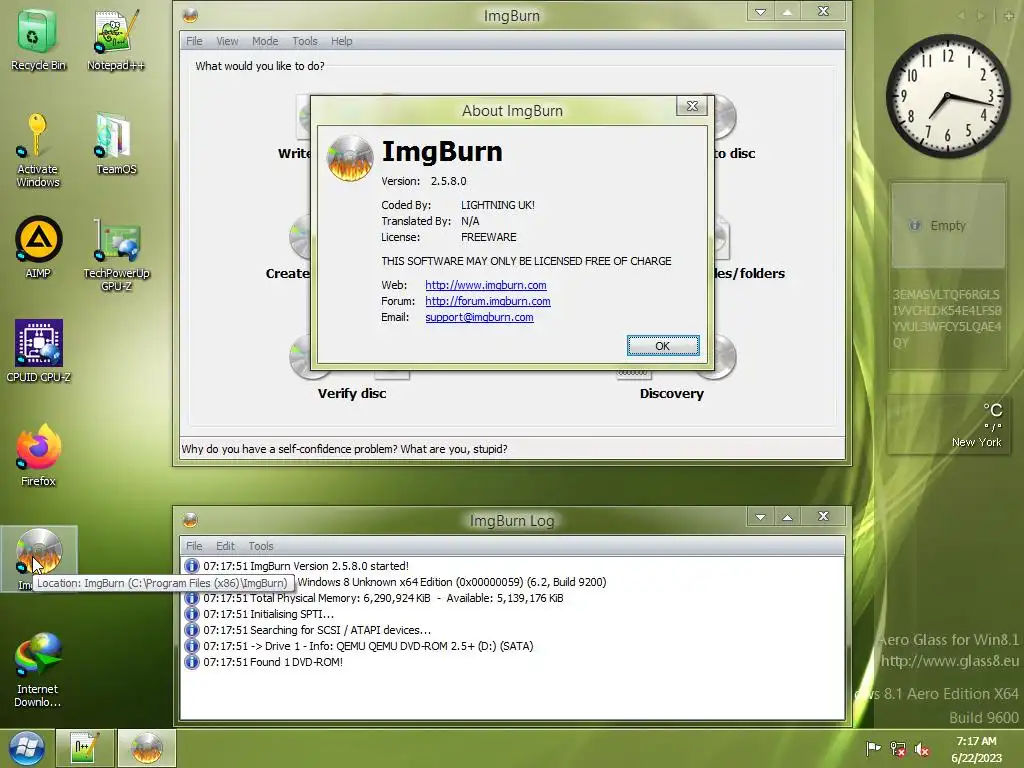The width and height of the screenshot is (1024, 768).
Task: Click the ImgBurn main window title icon
Action: pos(190,15)
